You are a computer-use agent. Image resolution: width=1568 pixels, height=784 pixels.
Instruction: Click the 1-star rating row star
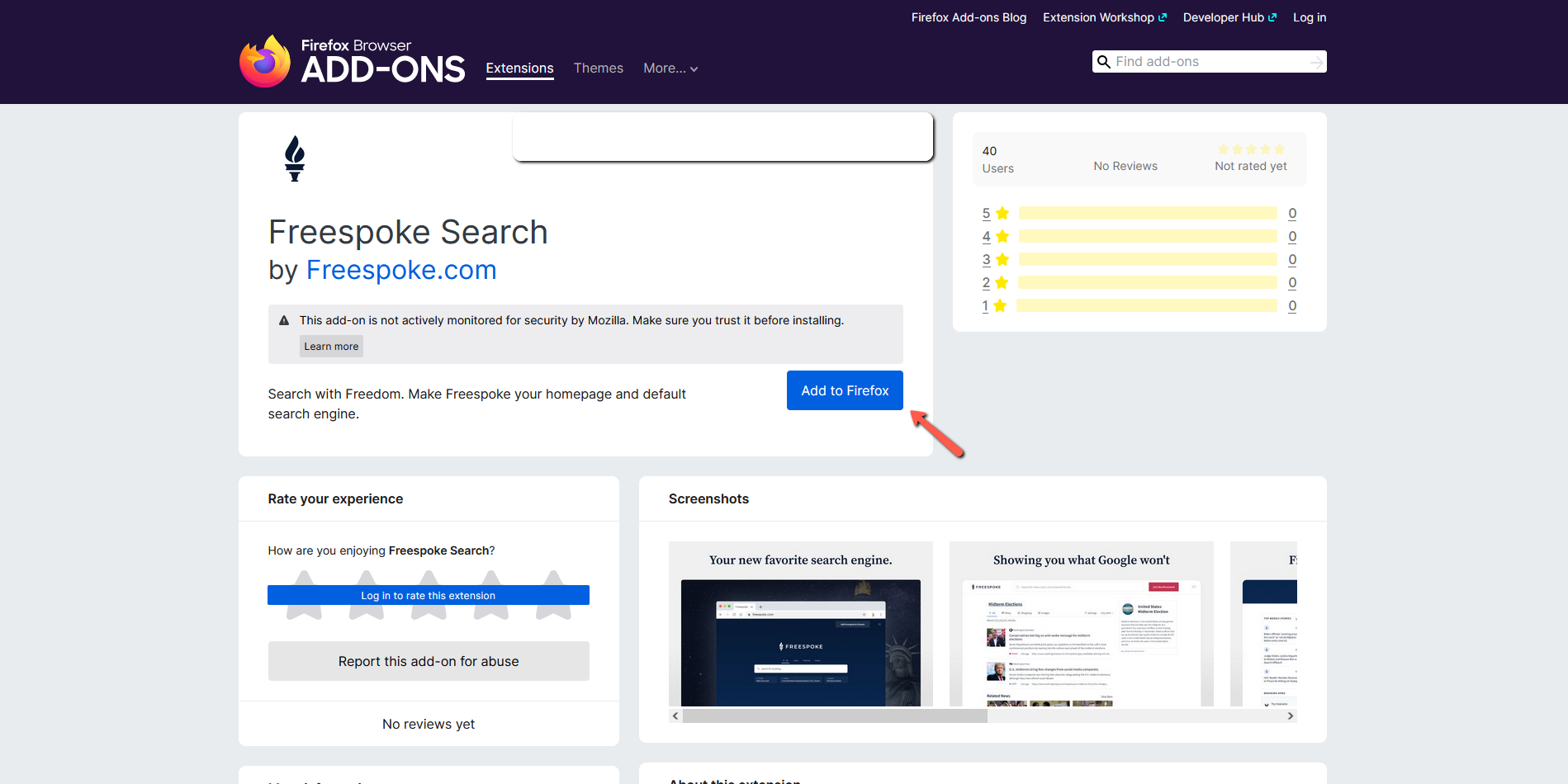click(x=1000, y=305)
